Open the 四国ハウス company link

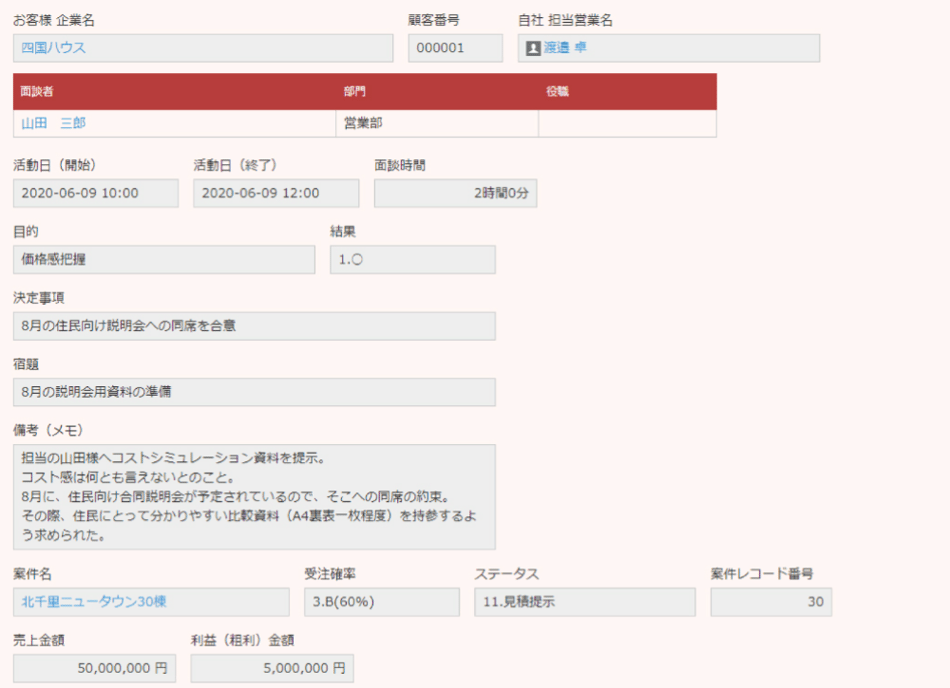[54, 48]
